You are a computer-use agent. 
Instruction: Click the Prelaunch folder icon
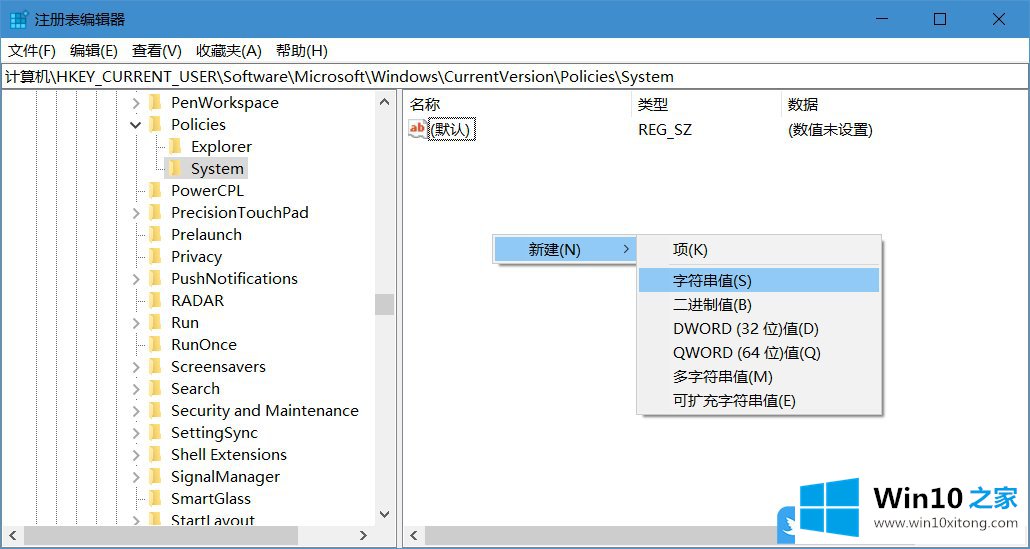[x=155, y=234]
